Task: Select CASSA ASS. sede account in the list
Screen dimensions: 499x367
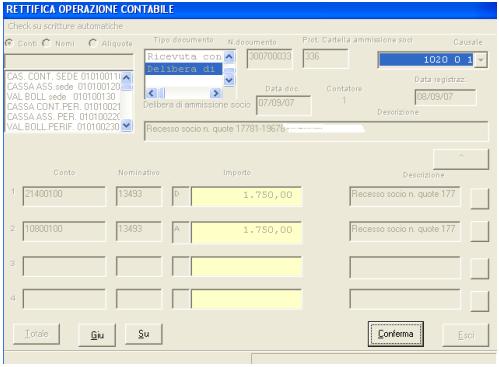Action: coord(63,87)
